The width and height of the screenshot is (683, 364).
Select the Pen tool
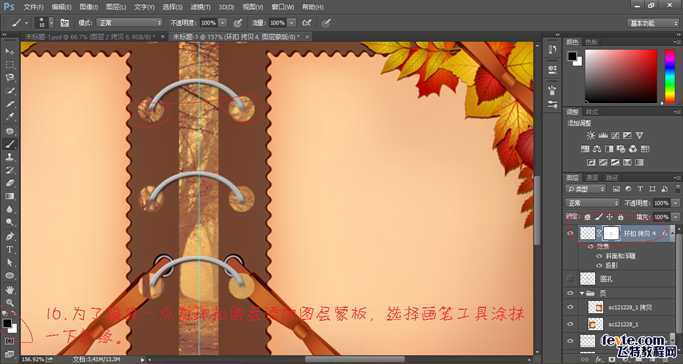(x=10, y=236)
